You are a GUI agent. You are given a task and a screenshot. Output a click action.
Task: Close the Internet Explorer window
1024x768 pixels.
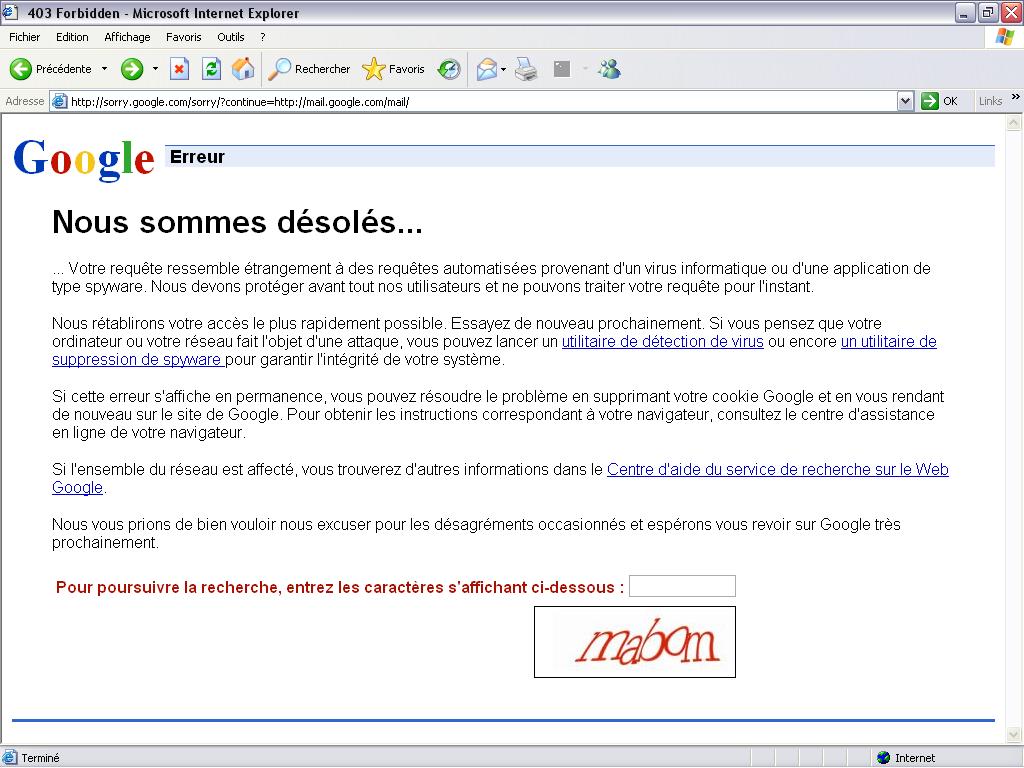1012,12
